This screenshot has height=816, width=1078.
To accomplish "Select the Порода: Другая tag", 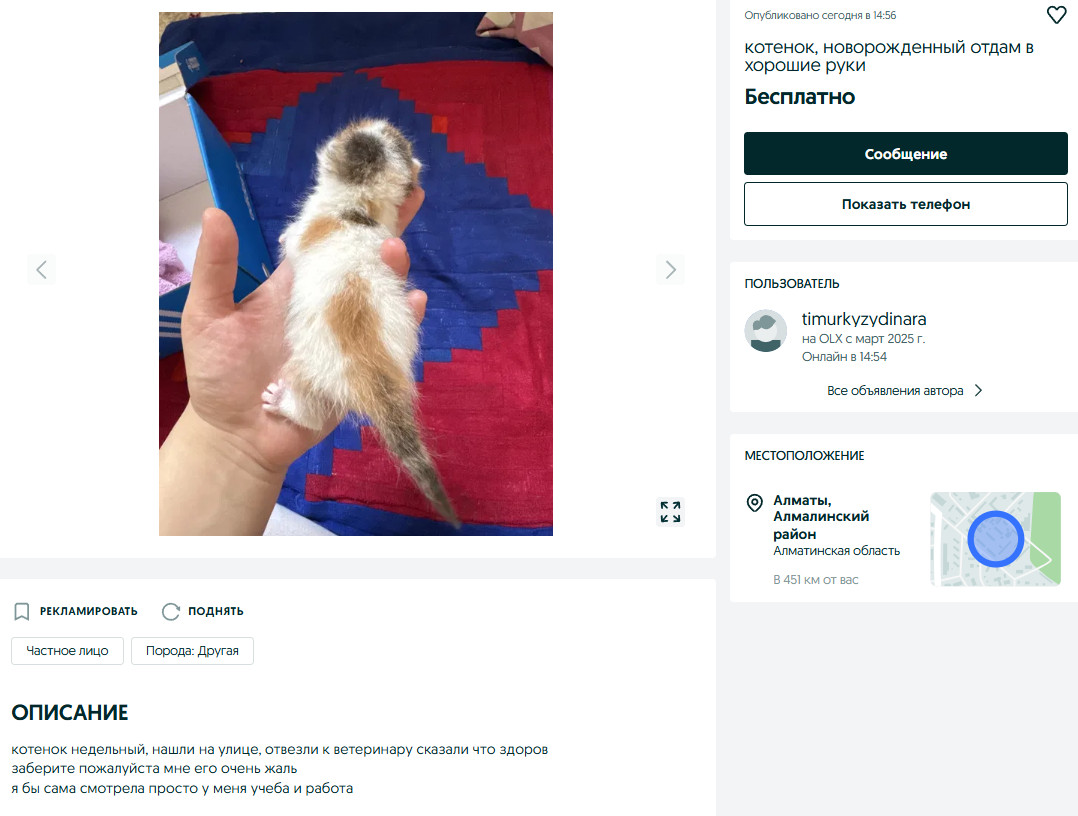I will coord(192,651).
